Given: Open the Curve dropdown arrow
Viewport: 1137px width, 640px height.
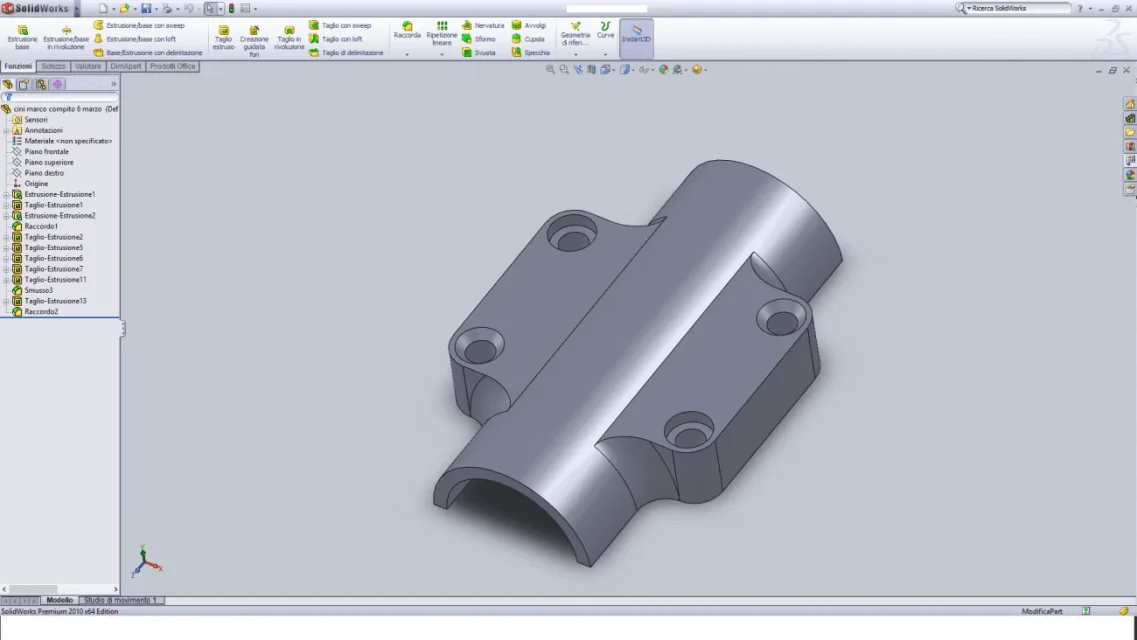Looking at the screenshot, I should [x=605, y=54].
